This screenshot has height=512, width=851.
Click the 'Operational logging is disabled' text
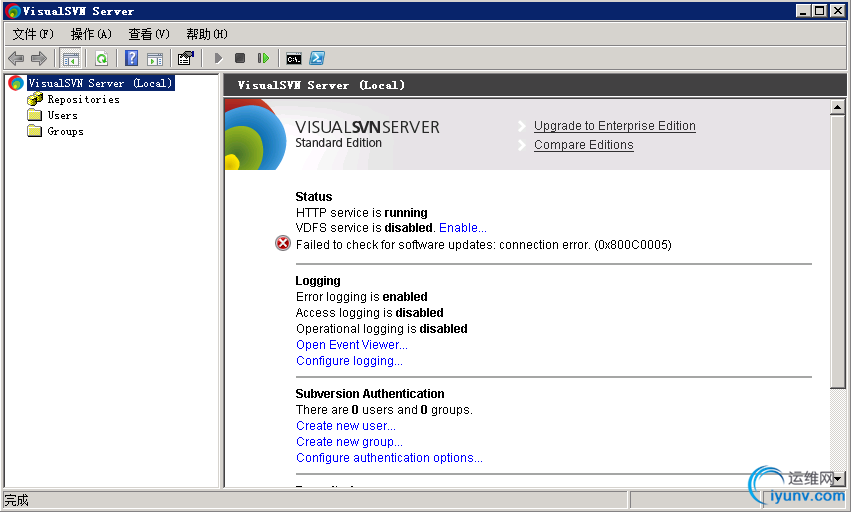click(382, 328)
